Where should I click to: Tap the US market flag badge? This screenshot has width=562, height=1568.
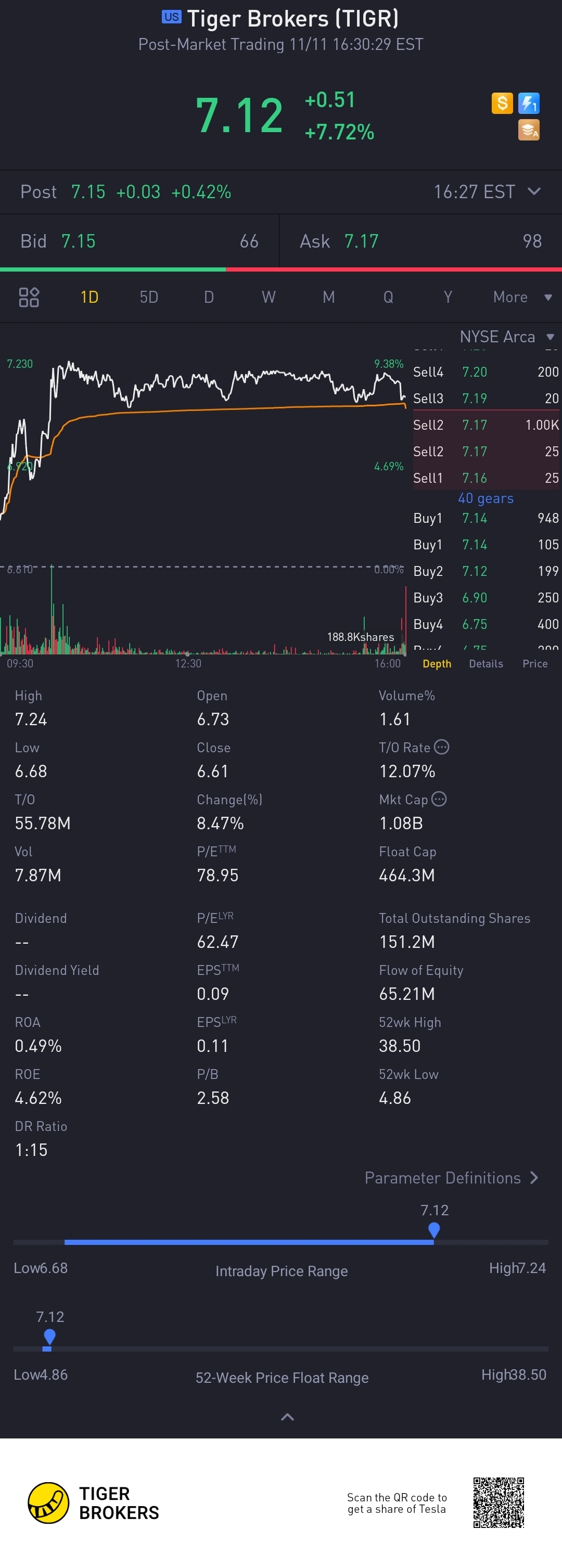pyautogui.click(x=171, y=17)
